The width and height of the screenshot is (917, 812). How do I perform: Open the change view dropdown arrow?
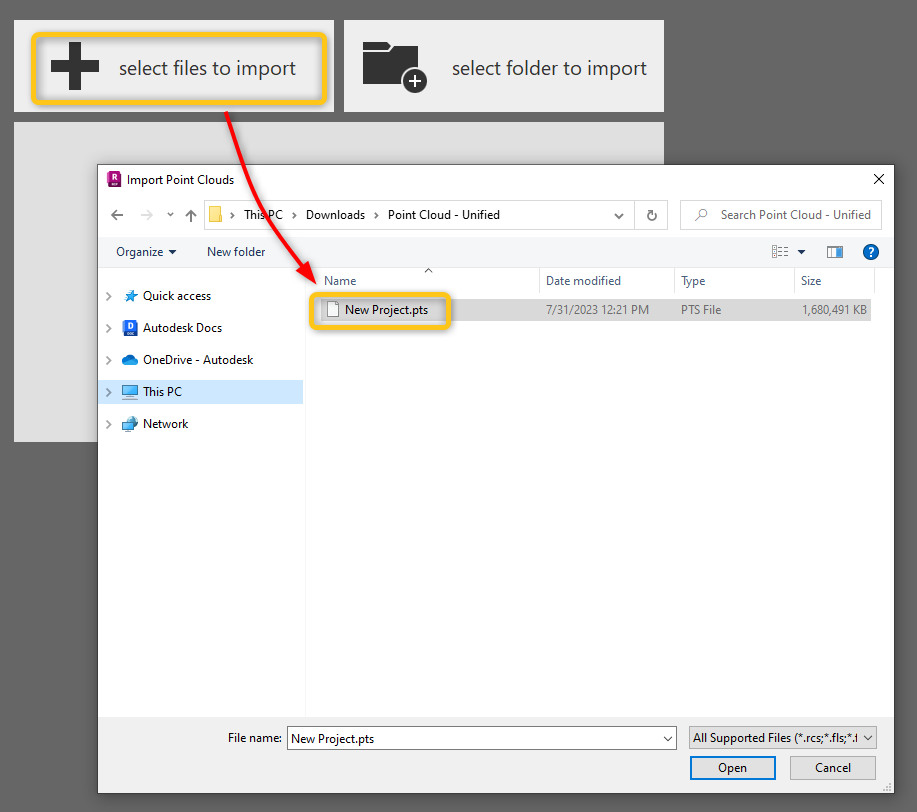click(x=801, y=251)
